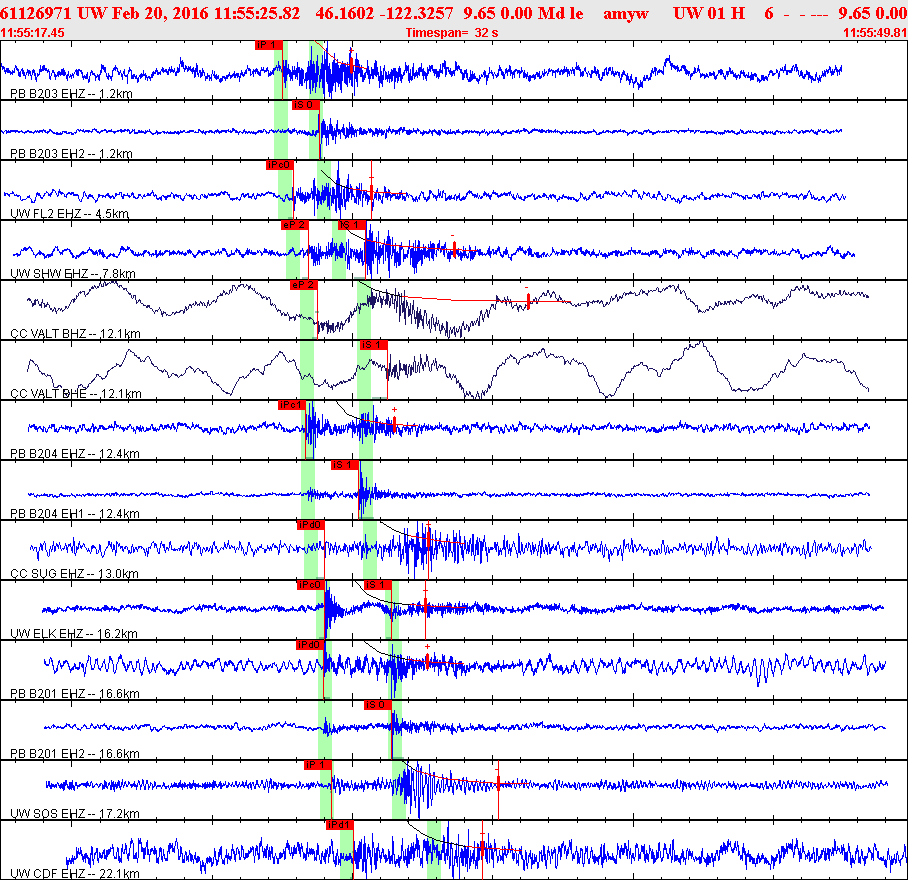Click the coda end marker on CC VALT BHZ trace
The image size is (908, 880).
[528, 301]
